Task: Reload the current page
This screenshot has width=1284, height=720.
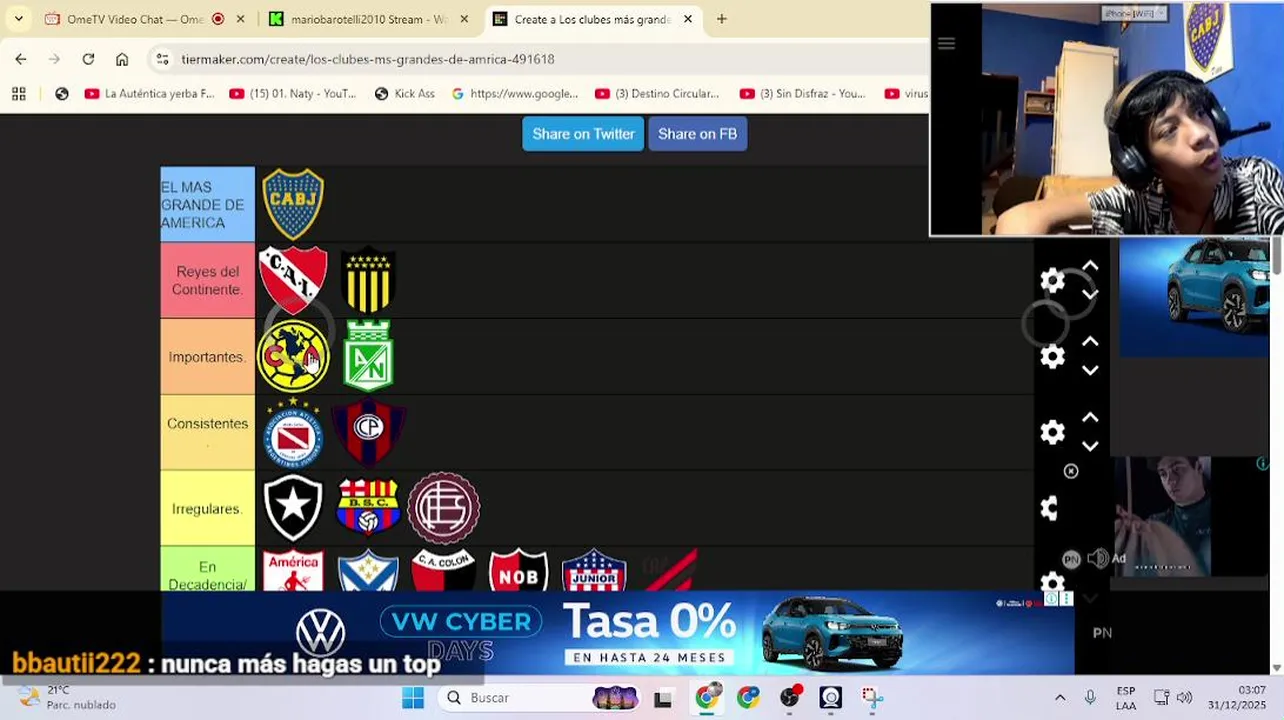Action: point(88,59)
